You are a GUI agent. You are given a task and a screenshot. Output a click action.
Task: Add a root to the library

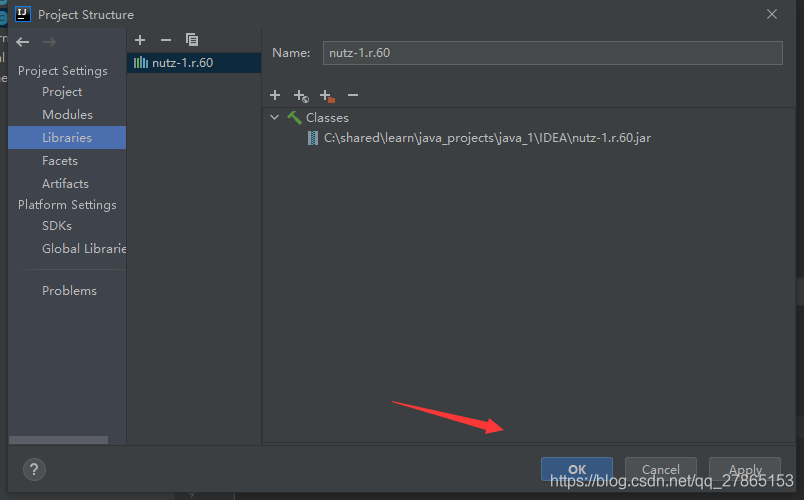coord(275,95)
